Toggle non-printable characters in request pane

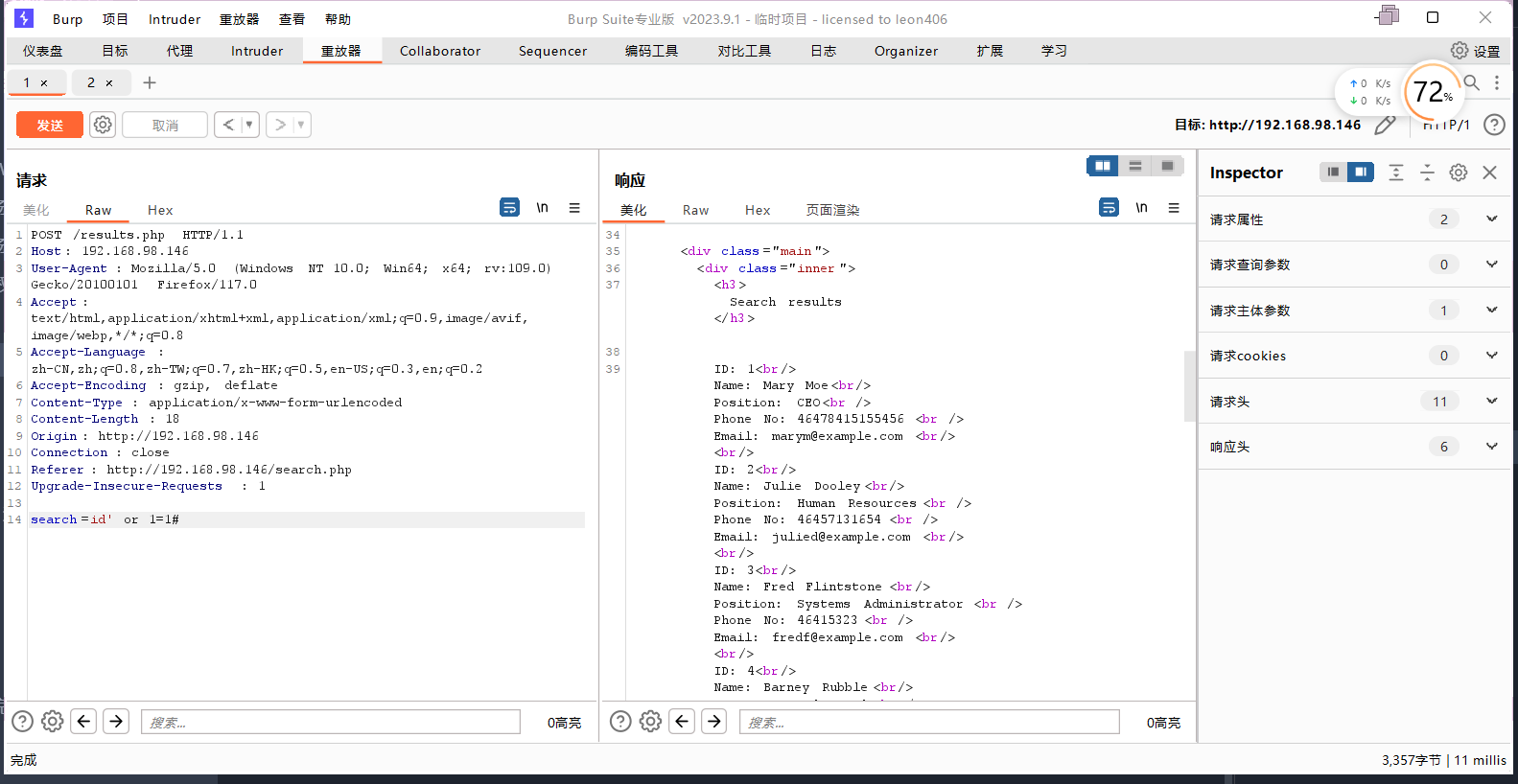pos(543,207)
